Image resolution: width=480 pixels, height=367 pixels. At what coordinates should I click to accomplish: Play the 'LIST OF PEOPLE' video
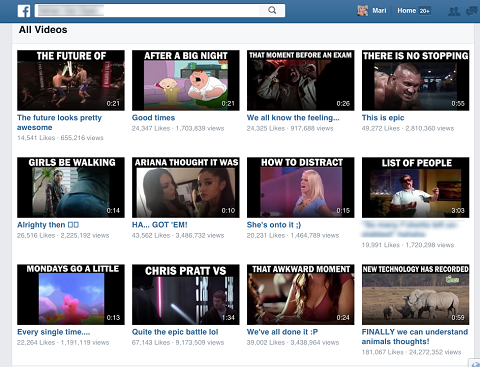tap(416, 187)
